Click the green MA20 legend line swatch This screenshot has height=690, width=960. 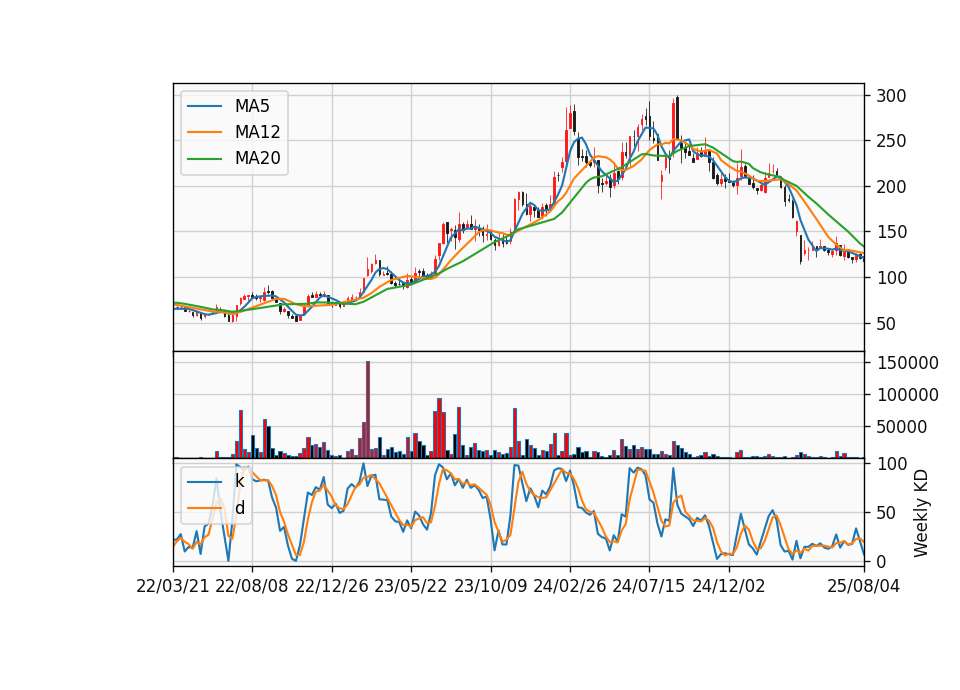pyautogui.click(x=204, y=158)
